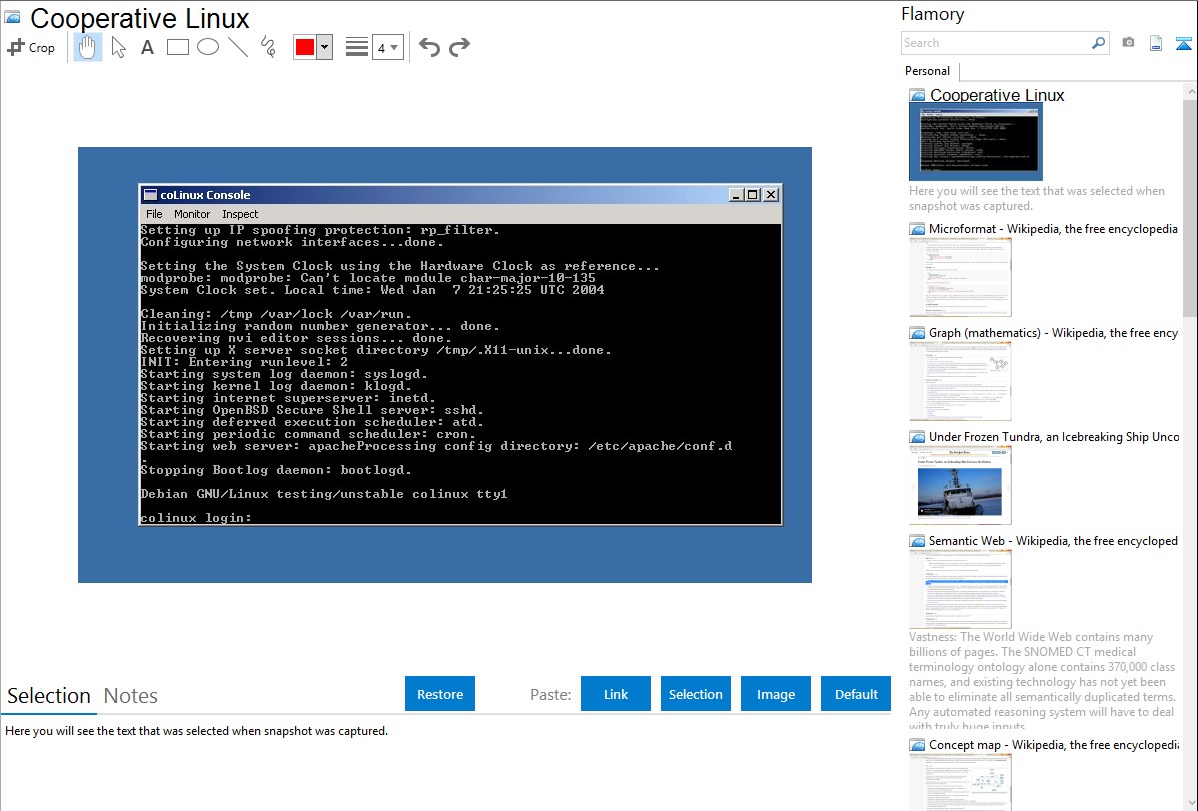Open the line width 4 dropdown
Screen dimensions: 1198x811
388,47
